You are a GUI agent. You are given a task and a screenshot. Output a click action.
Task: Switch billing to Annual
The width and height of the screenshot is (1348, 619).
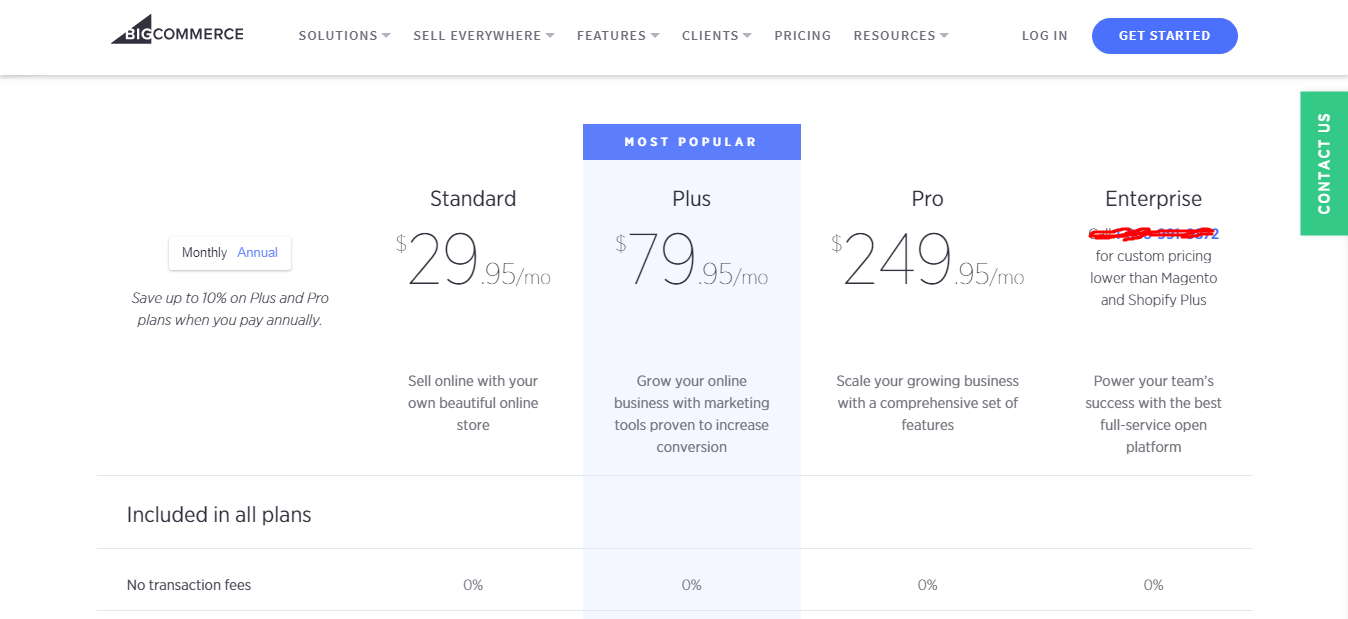[x=257, y=253]
